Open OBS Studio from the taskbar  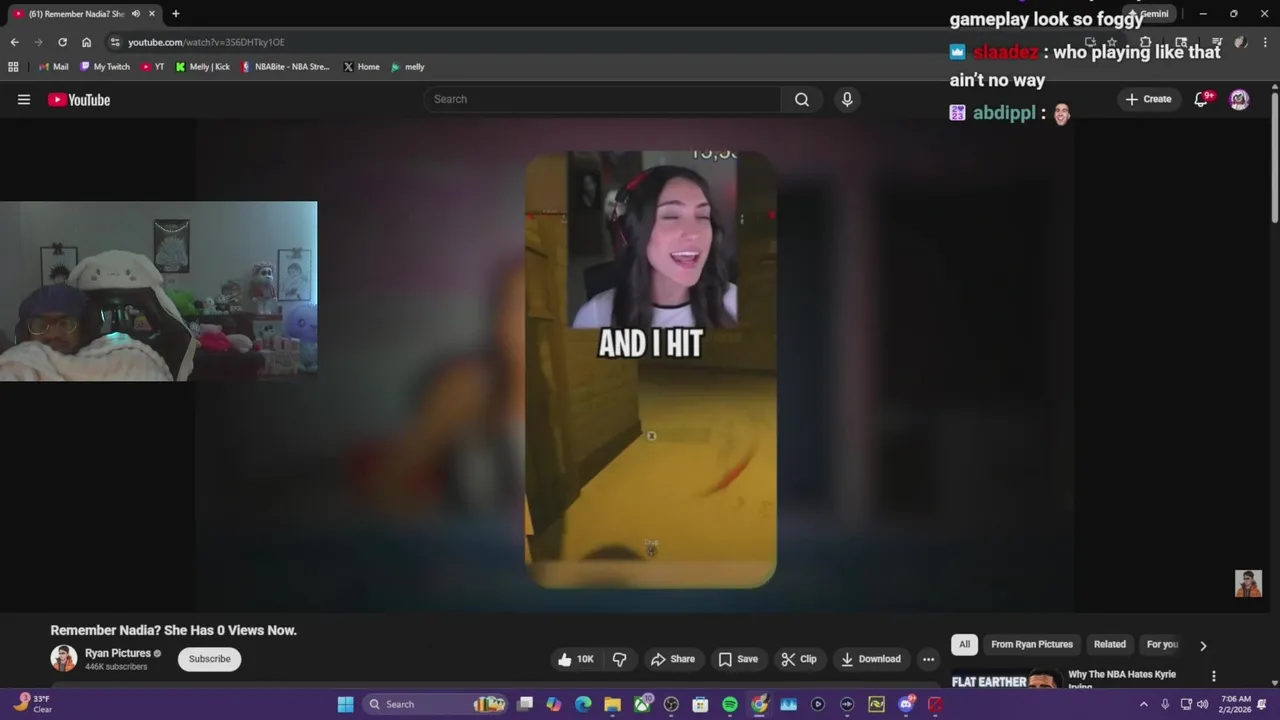(x=671, y=704)
